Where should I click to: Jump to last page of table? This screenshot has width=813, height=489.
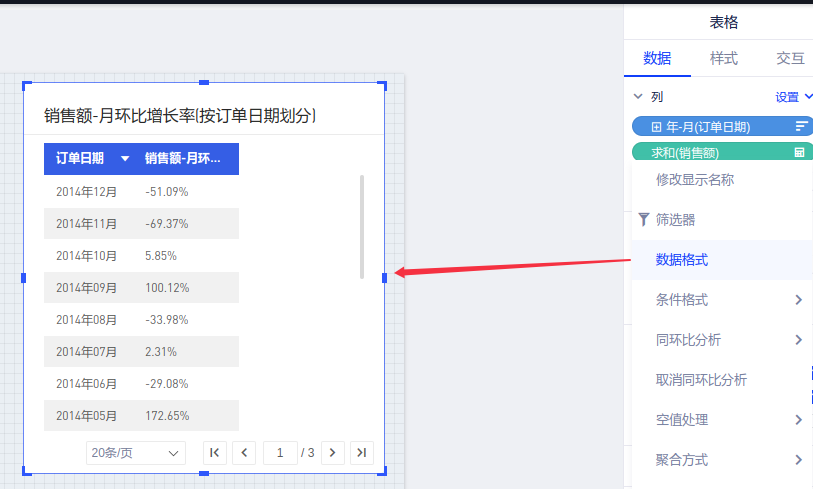(362, 453)
